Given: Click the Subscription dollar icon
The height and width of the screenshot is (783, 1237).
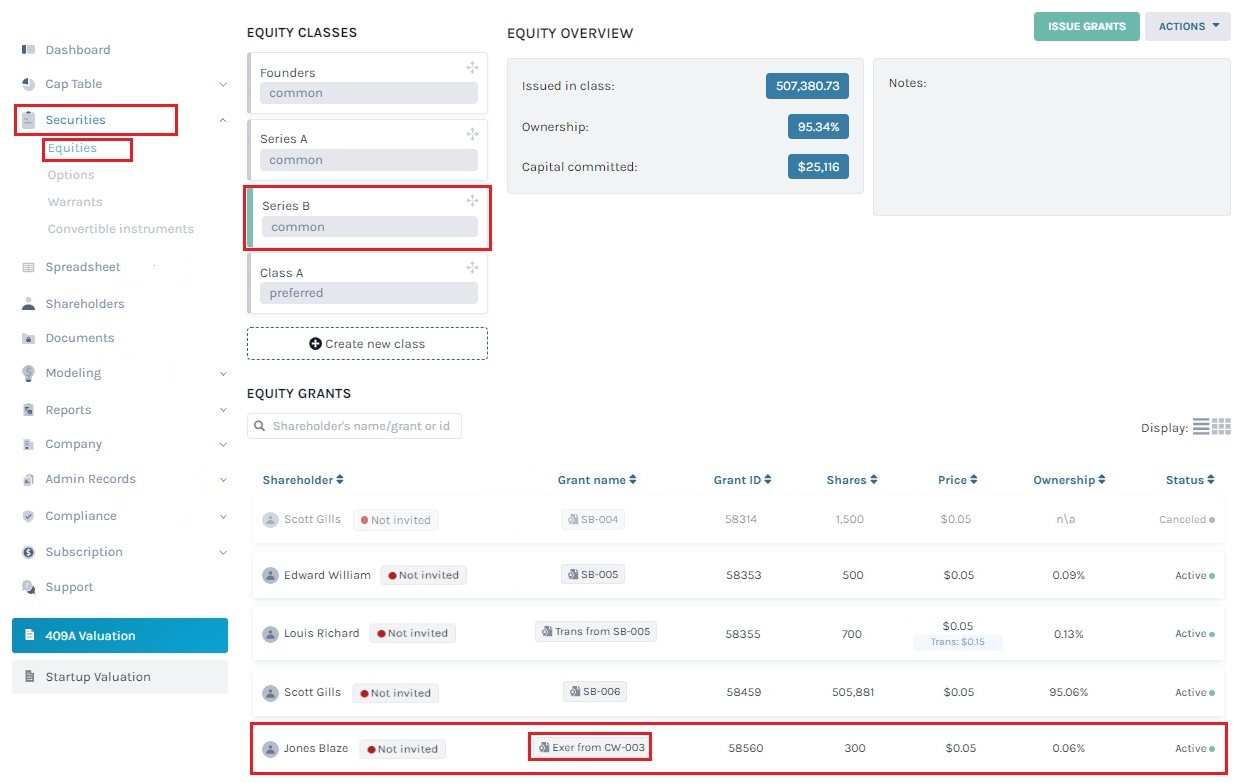Looking at the screenshot, I should (28, 552).
